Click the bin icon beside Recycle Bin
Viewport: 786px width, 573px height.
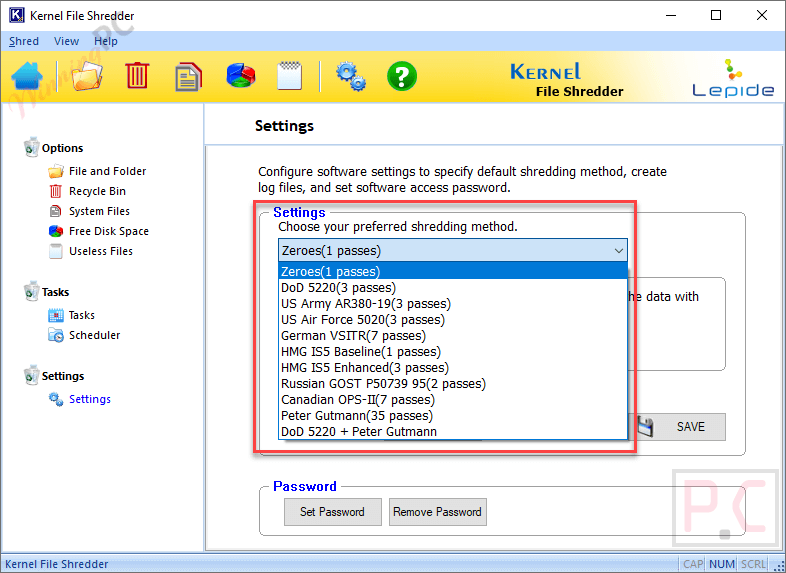tap(56, 191)
